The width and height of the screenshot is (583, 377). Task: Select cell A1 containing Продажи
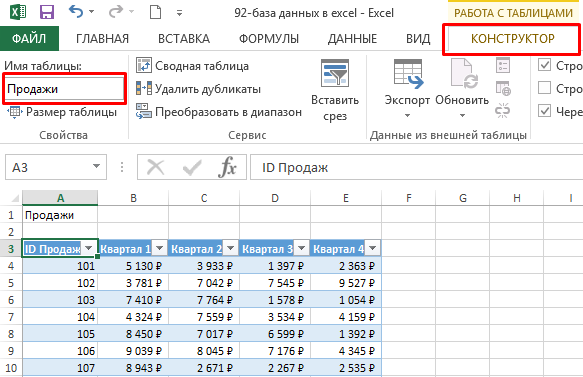60,215
